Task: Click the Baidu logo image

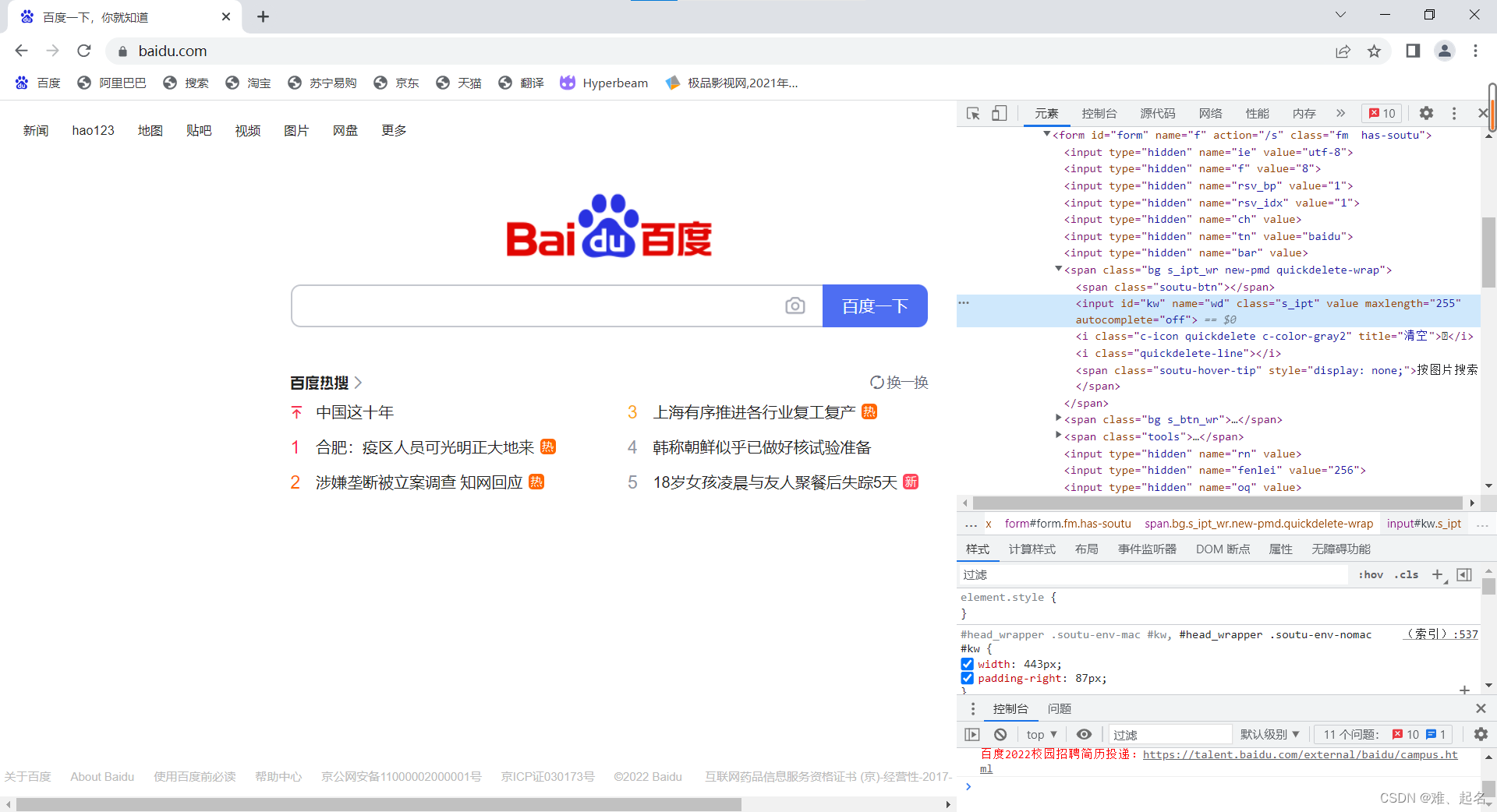Action: pos(609,226)
